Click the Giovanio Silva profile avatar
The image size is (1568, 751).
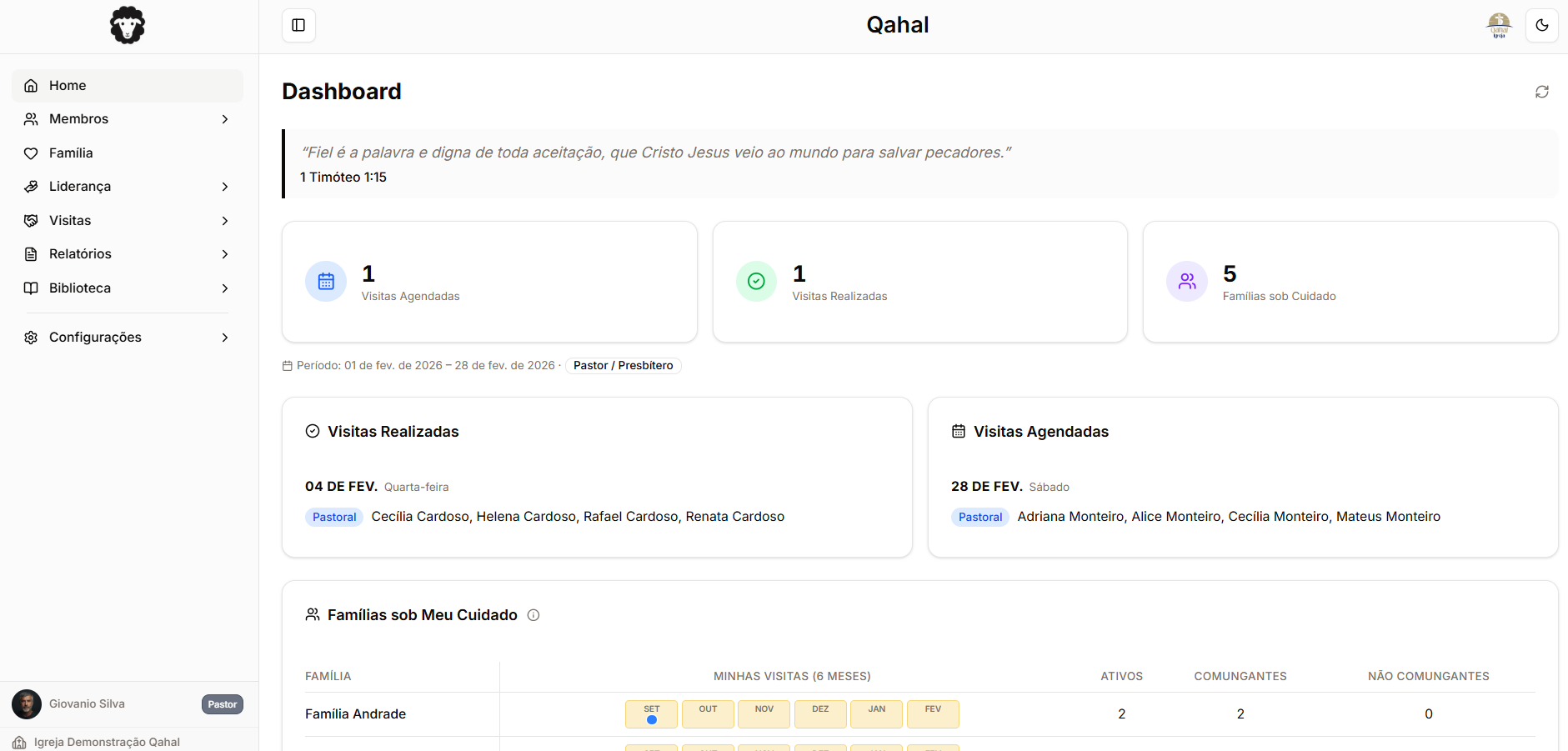(x=26, y=704)
